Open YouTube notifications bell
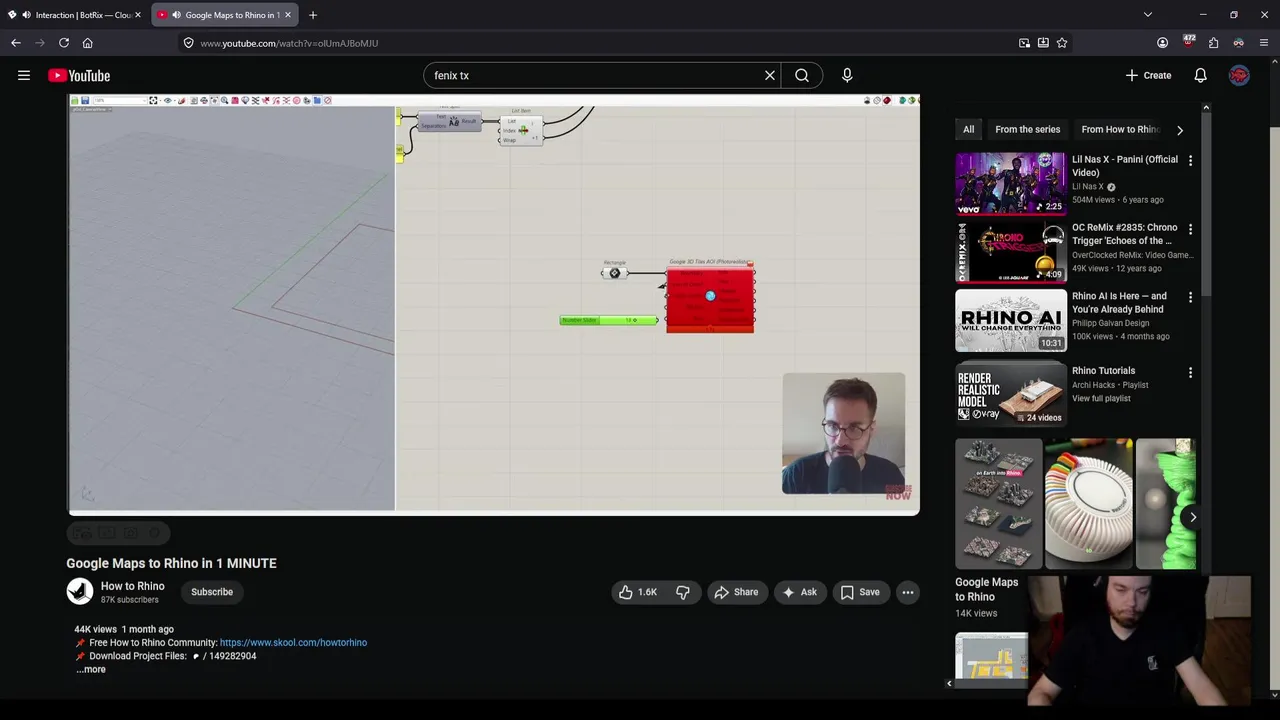The width and height of the screenshot is (1280, 720). pos(1201,75)
